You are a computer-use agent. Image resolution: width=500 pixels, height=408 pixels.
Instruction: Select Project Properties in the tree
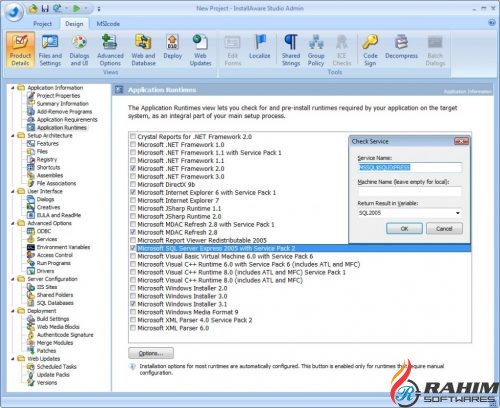[x=58, y=96]
